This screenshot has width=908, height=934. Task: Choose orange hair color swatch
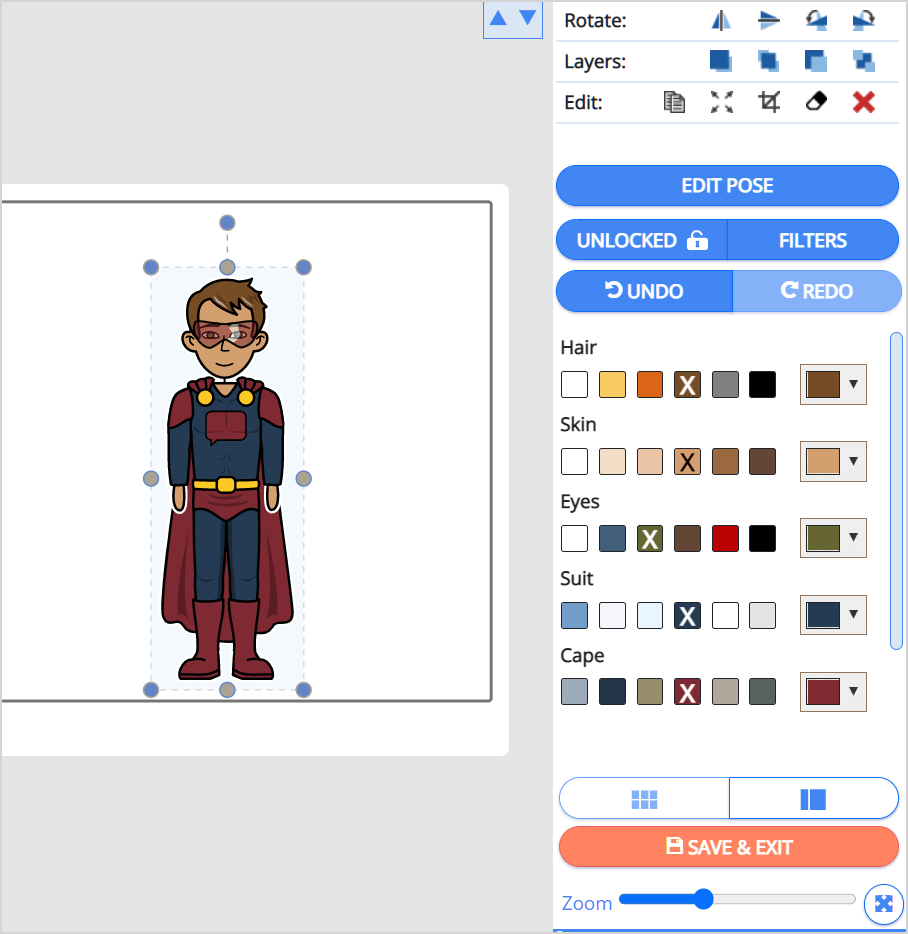(x=649, y=384)
